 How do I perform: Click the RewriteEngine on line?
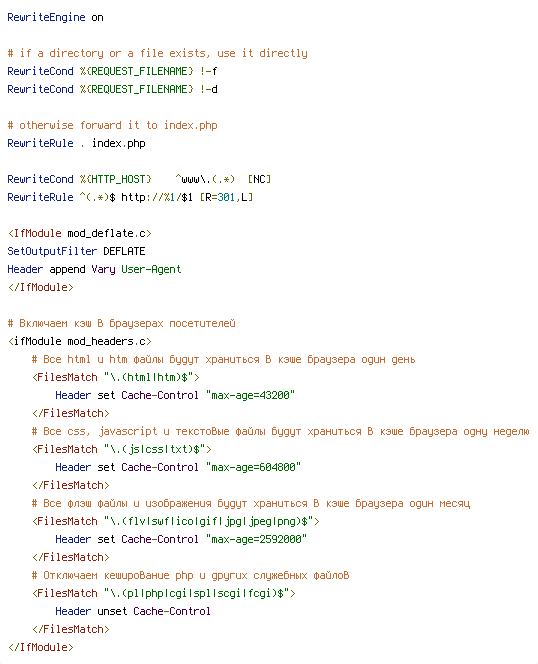coord(55,17)
